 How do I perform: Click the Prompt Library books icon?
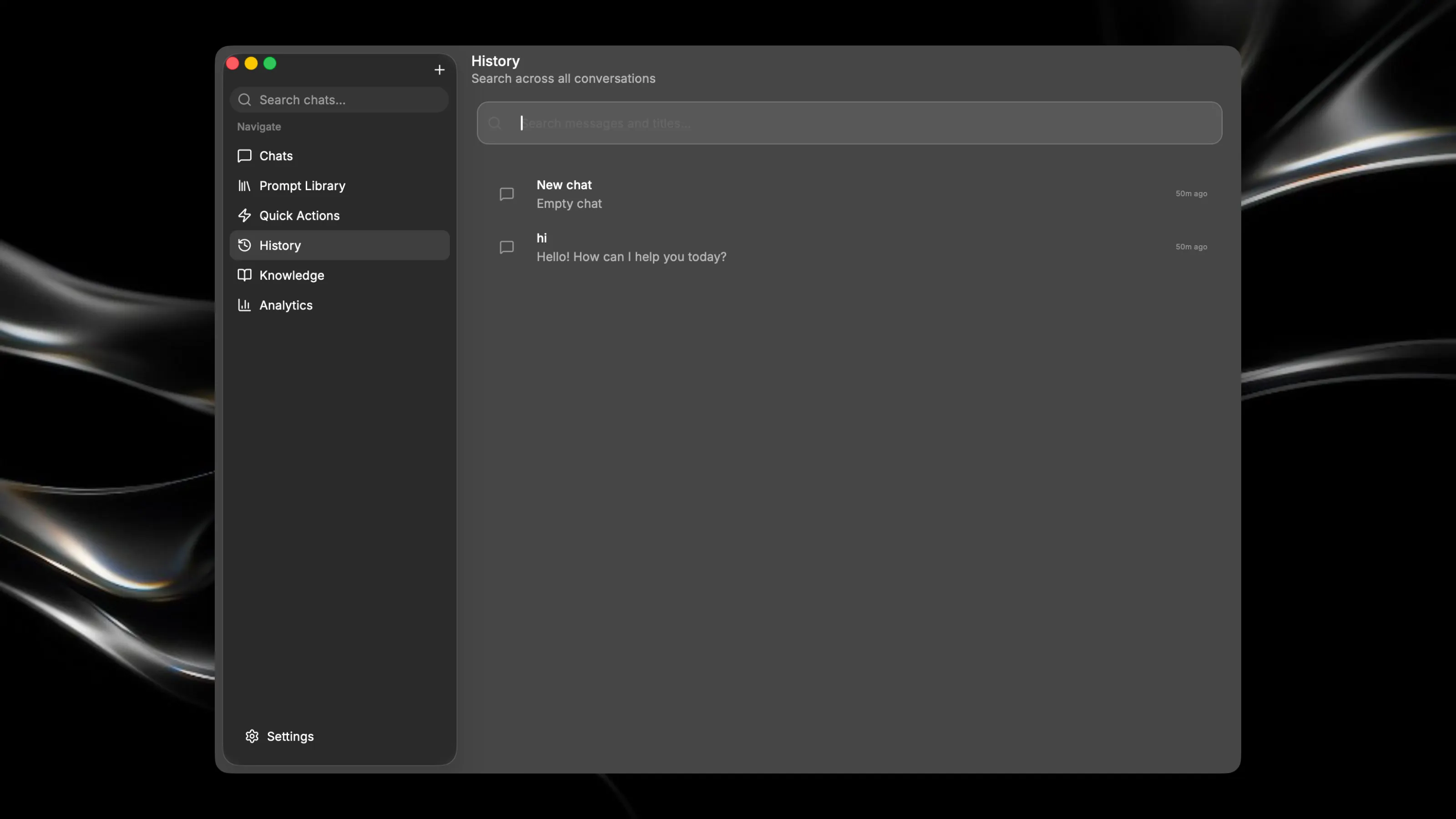click(x=244, y=186)
